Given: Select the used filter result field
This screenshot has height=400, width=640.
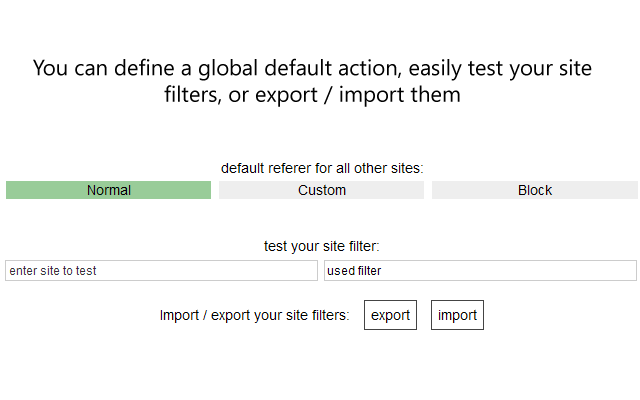Looking at the screenshot, I should 480,271.
